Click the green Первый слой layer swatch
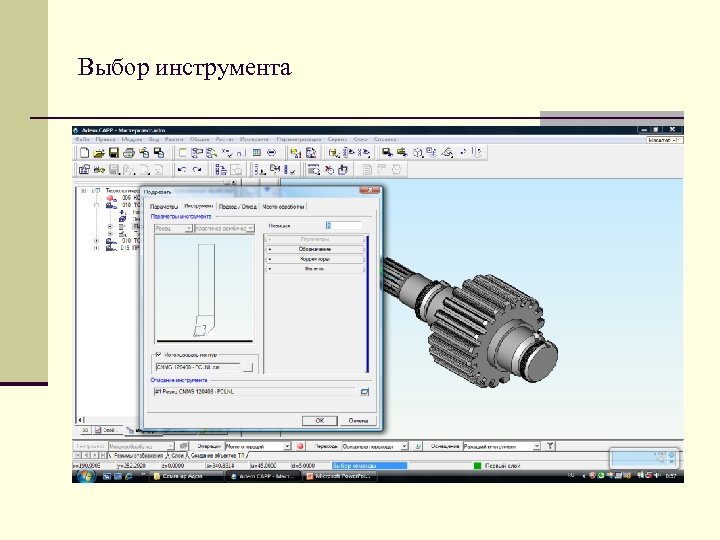Image resolution: width=720 pixels, height=540 pixels. 477,466
